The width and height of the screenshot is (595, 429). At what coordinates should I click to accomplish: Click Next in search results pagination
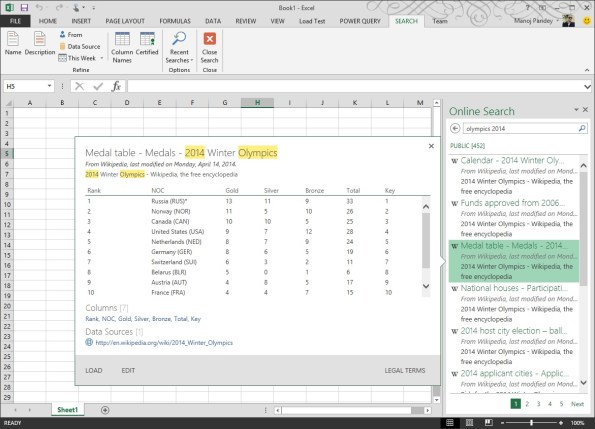(578, 404)
